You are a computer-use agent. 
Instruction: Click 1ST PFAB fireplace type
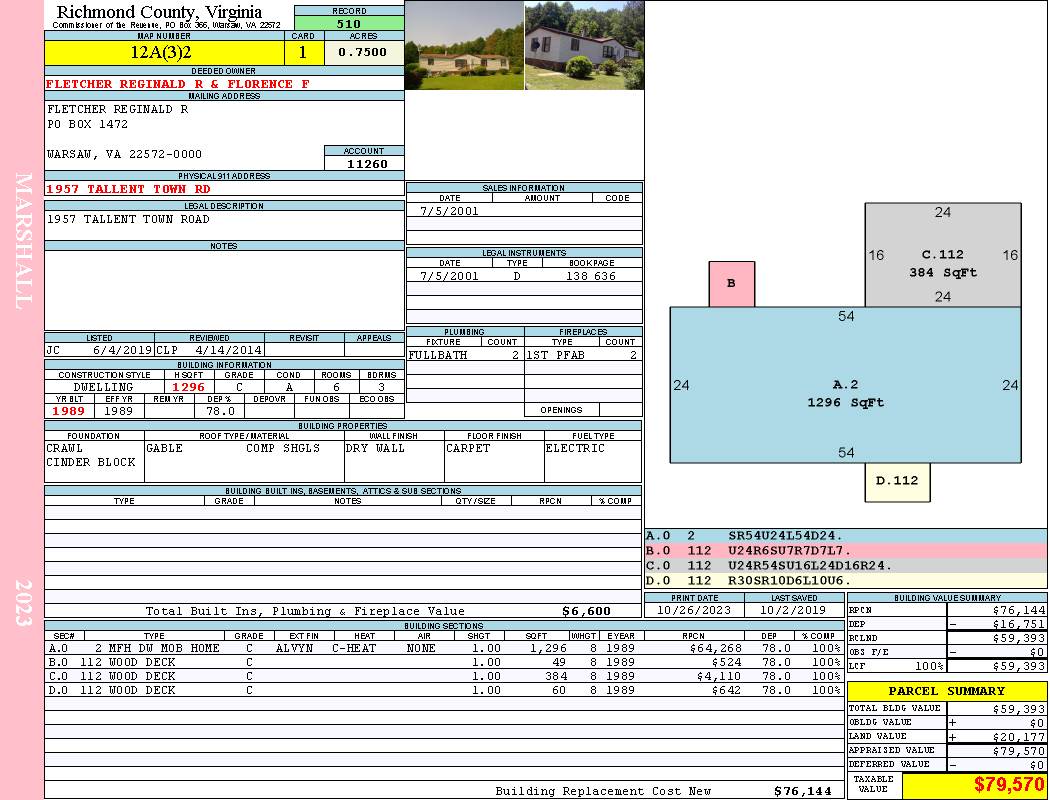(555, 355)
